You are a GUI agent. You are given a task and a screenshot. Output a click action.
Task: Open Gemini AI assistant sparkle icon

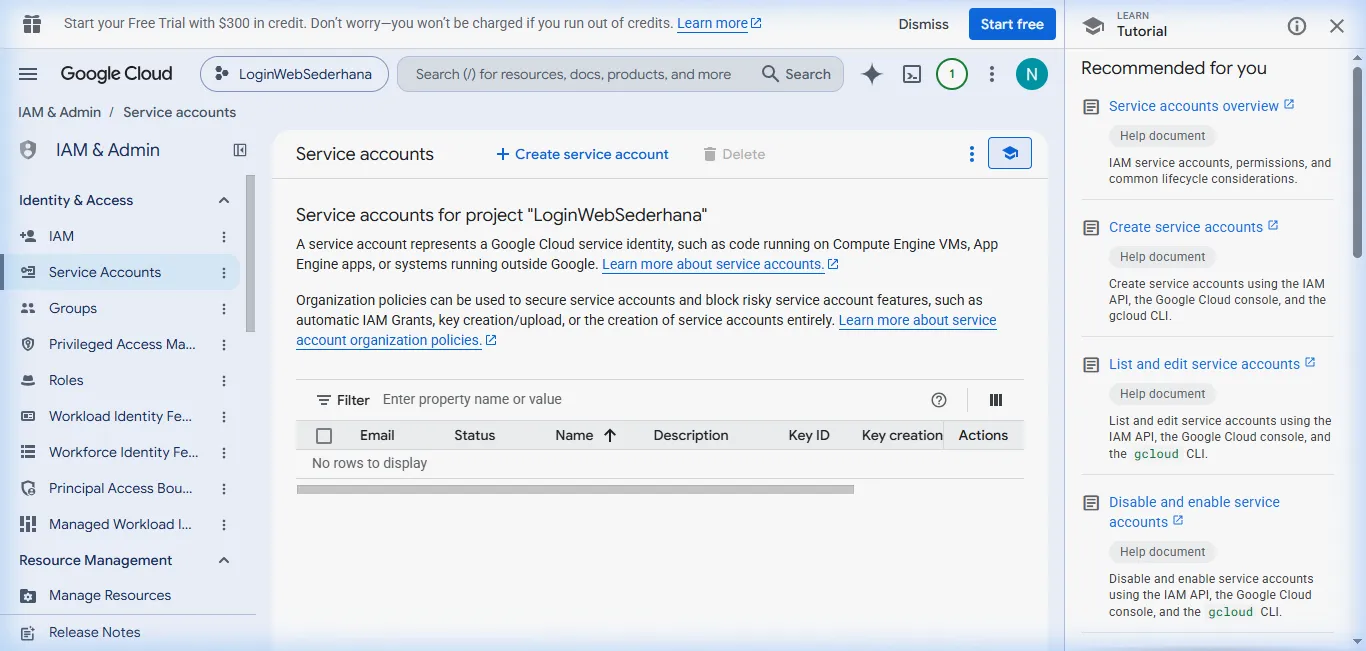pos(872,74)
